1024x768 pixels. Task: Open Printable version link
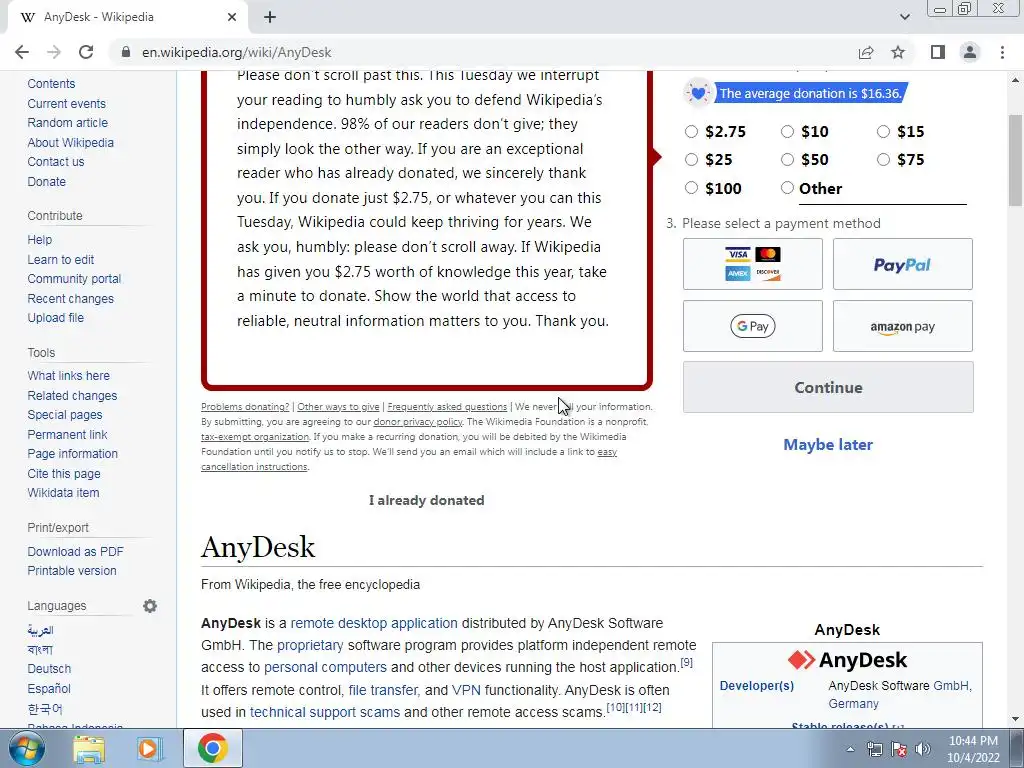click(x=72, y=571)
